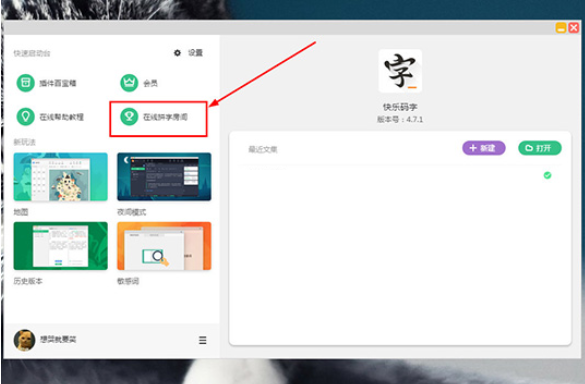
Task: Open 设置 via the gear icon
Action: pos(177,53)
